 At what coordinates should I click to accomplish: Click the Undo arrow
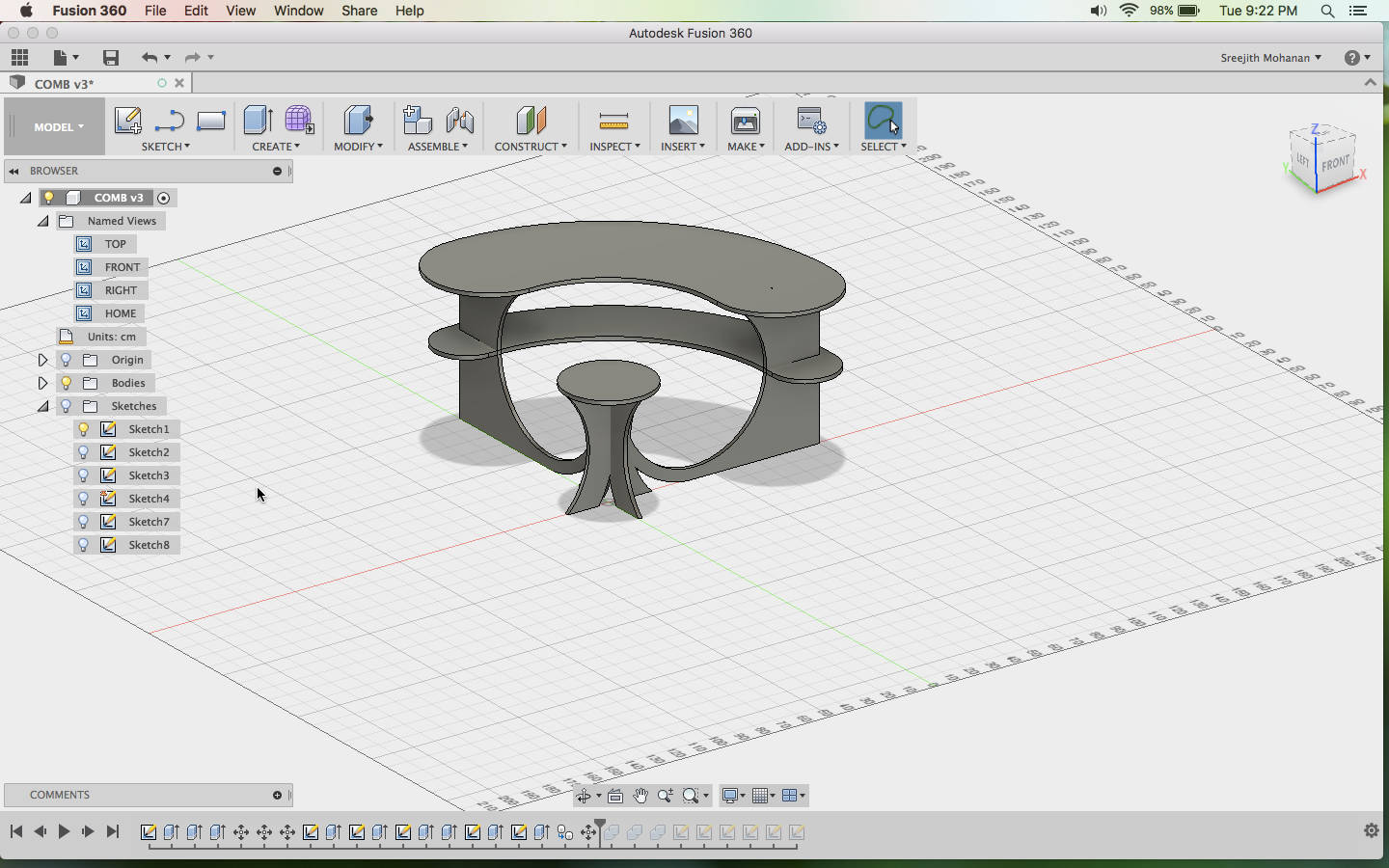click(x=149, y=58)
